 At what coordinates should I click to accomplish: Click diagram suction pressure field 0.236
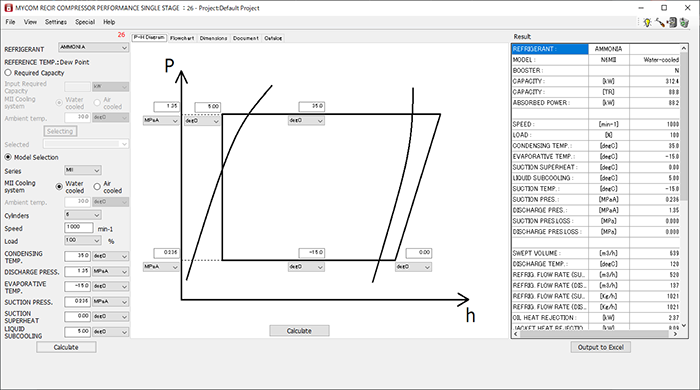tap(167, 253)
